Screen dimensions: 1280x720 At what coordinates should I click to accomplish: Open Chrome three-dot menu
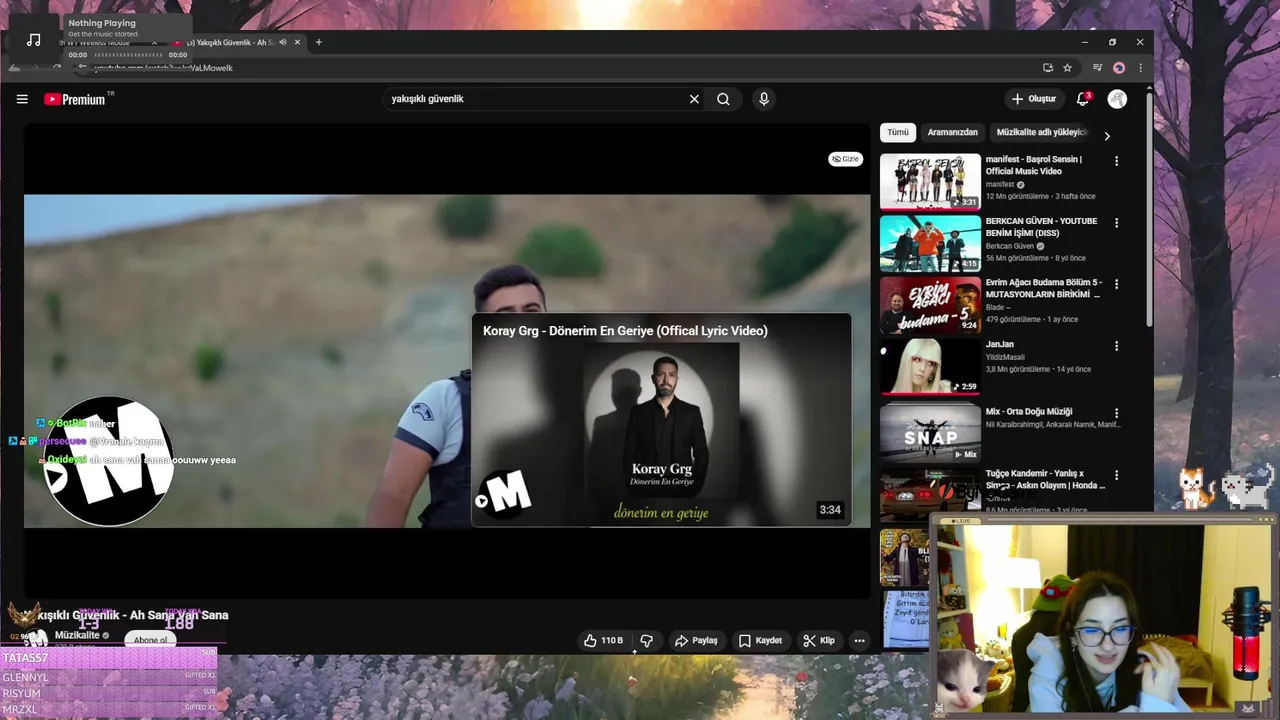[x=1140, y=68]
